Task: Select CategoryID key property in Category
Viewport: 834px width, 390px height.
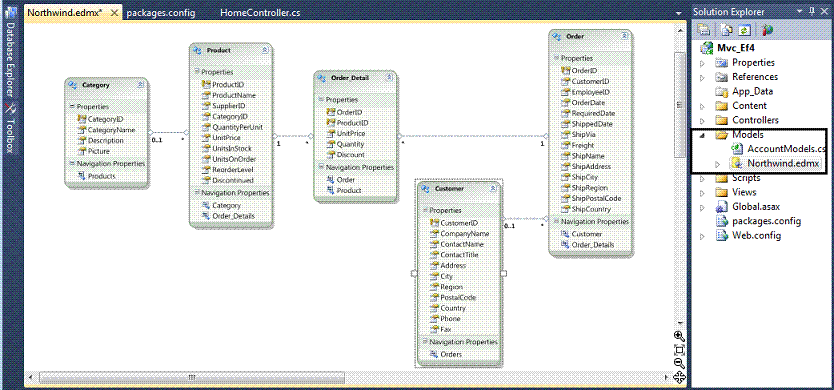Action: click(105, 119)
